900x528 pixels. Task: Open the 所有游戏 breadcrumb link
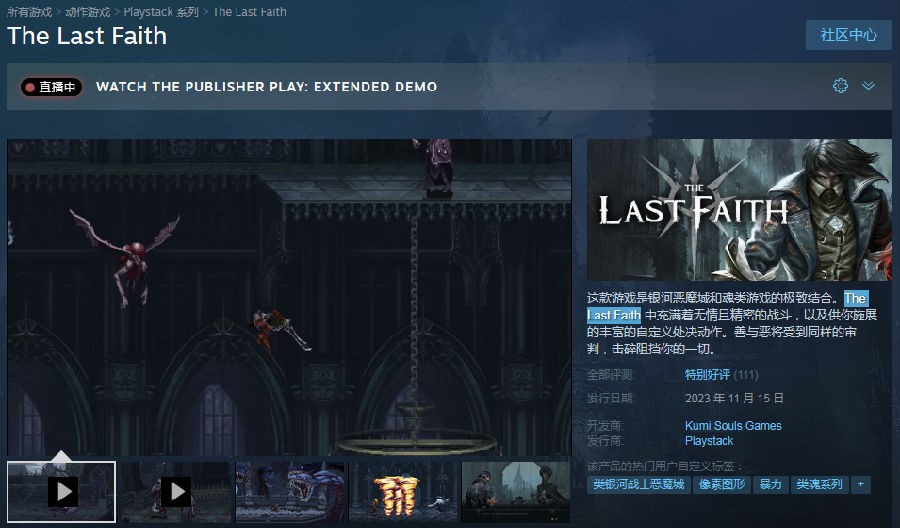[30, 11]
